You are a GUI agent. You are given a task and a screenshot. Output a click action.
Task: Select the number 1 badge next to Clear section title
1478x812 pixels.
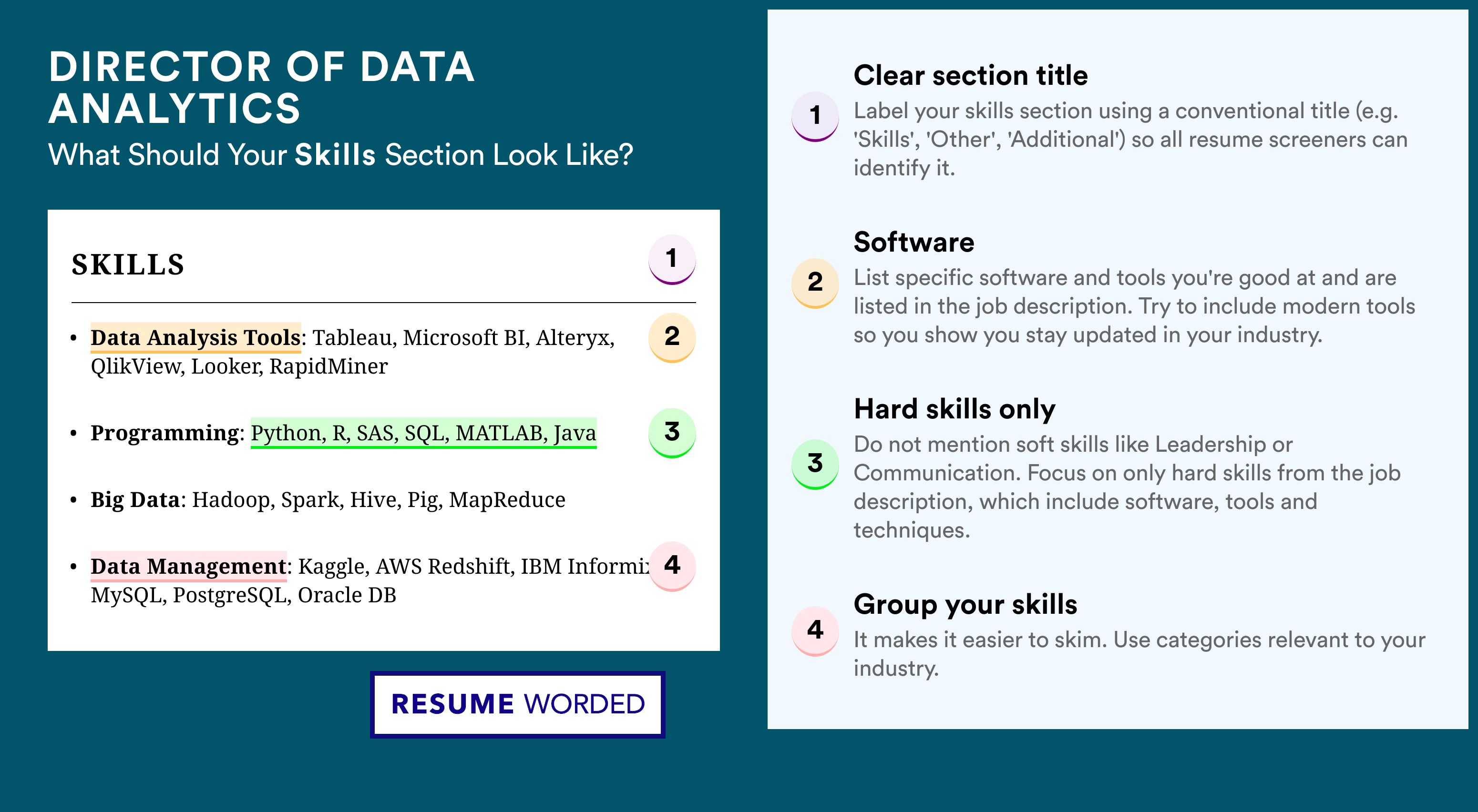coord(815,116)
